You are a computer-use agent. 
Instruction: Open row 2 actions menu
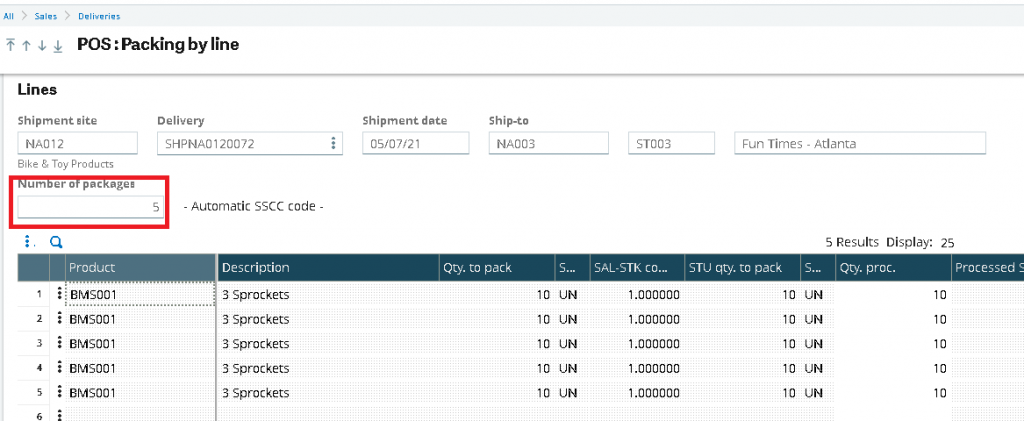coord(60,319)
